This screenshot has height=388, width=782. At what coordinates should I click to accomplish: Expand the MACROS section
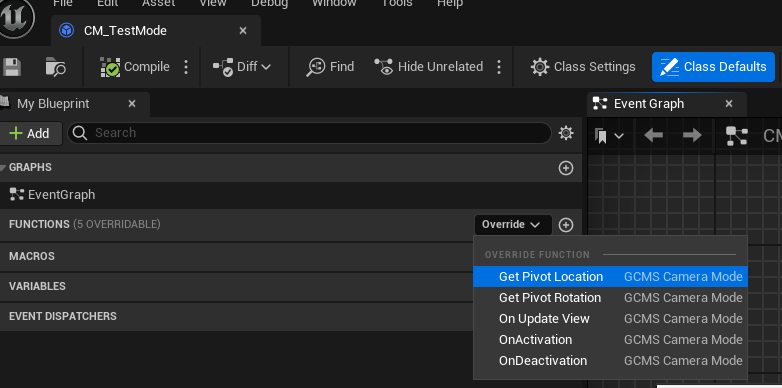(31, 256)
